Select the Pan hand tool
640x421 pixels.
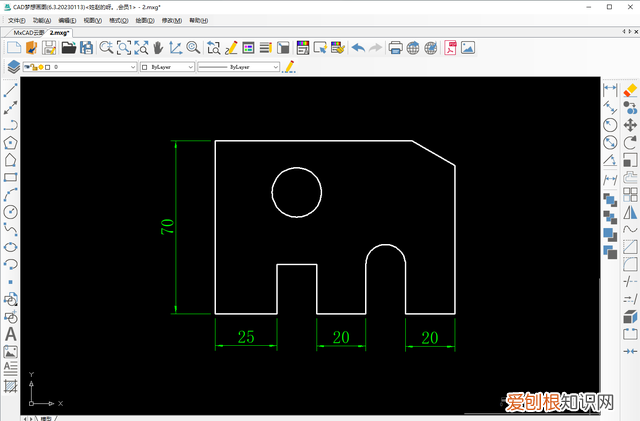(x=158, y=47)
